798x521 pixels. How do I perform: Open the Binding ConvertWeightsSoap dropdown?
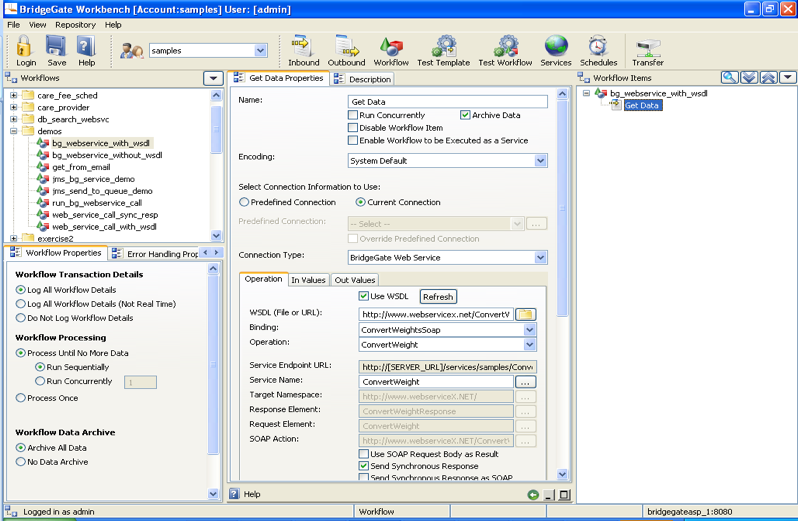coord(529,330)
